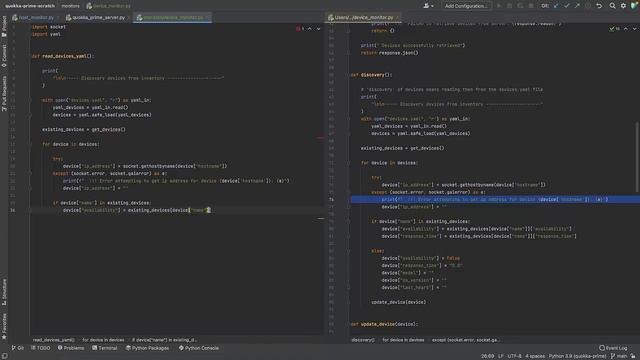Select the active device_monitor.py tab in left editor
Image resolution: width=640 pixels, height=360 pixels.
(x=171, y=18)
